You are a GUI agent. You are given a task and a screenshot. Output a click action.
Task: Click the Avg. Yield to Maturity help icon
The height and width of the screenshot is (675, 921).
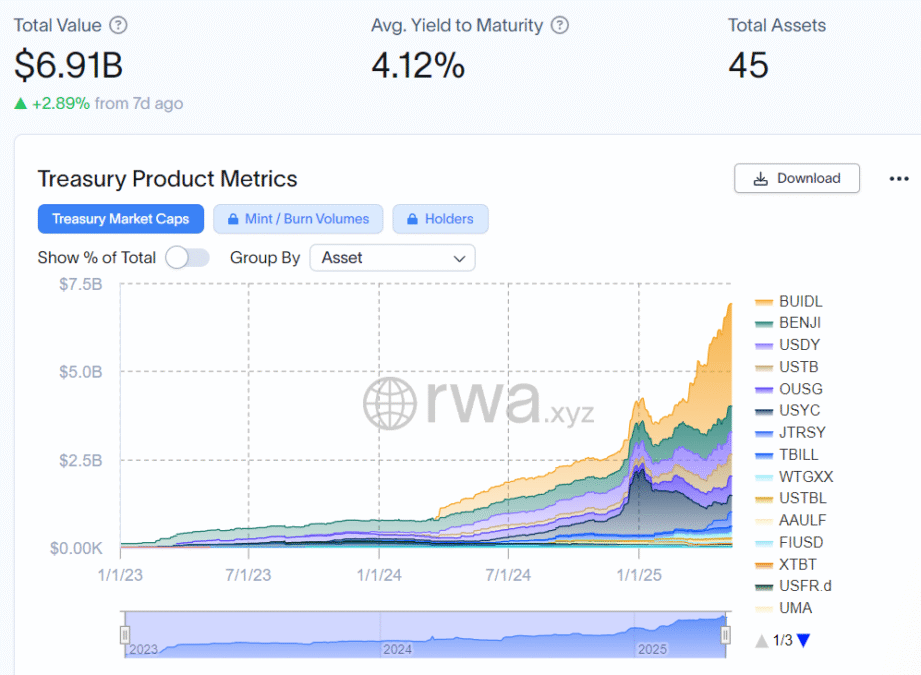pyautogui.click(x=560, y=25)
